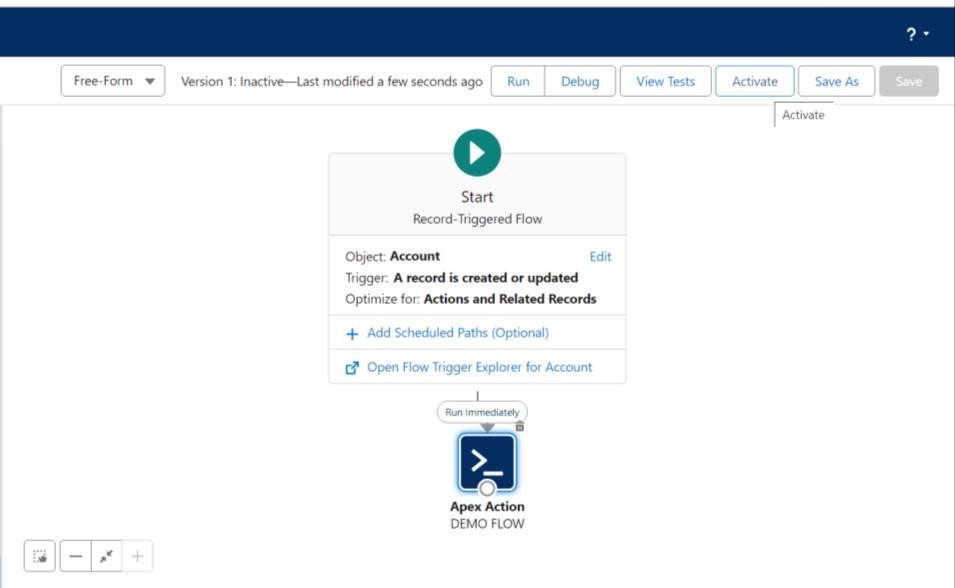Add Scheduled Paths (Optional)
The width and height of the screenshot is (955, 588).
[x=458, y=333]
